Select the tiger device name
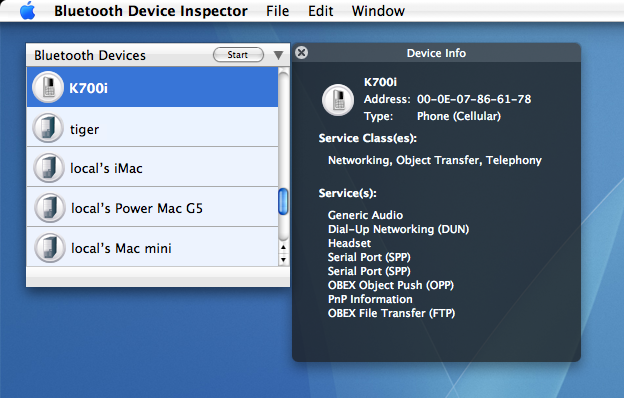Viewport: 624px width, 398px height. 84,129
